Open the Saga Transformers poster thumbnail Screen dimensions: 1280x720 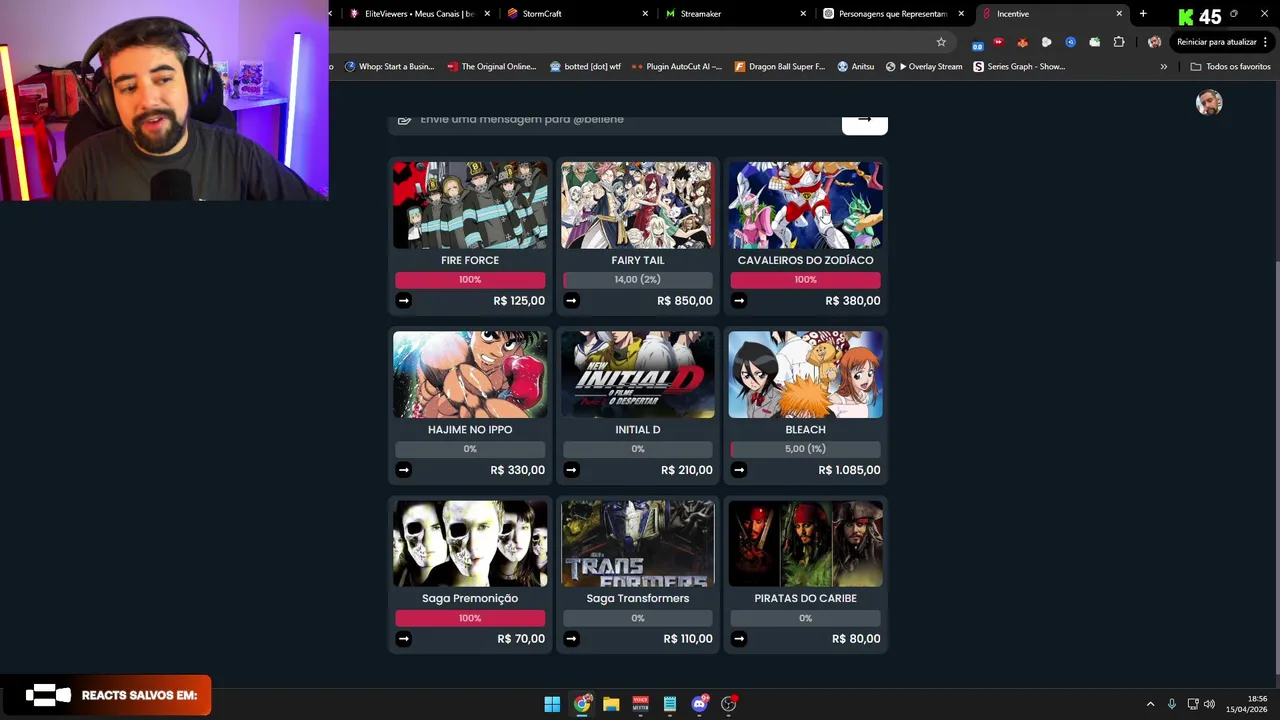pos(638,543)
